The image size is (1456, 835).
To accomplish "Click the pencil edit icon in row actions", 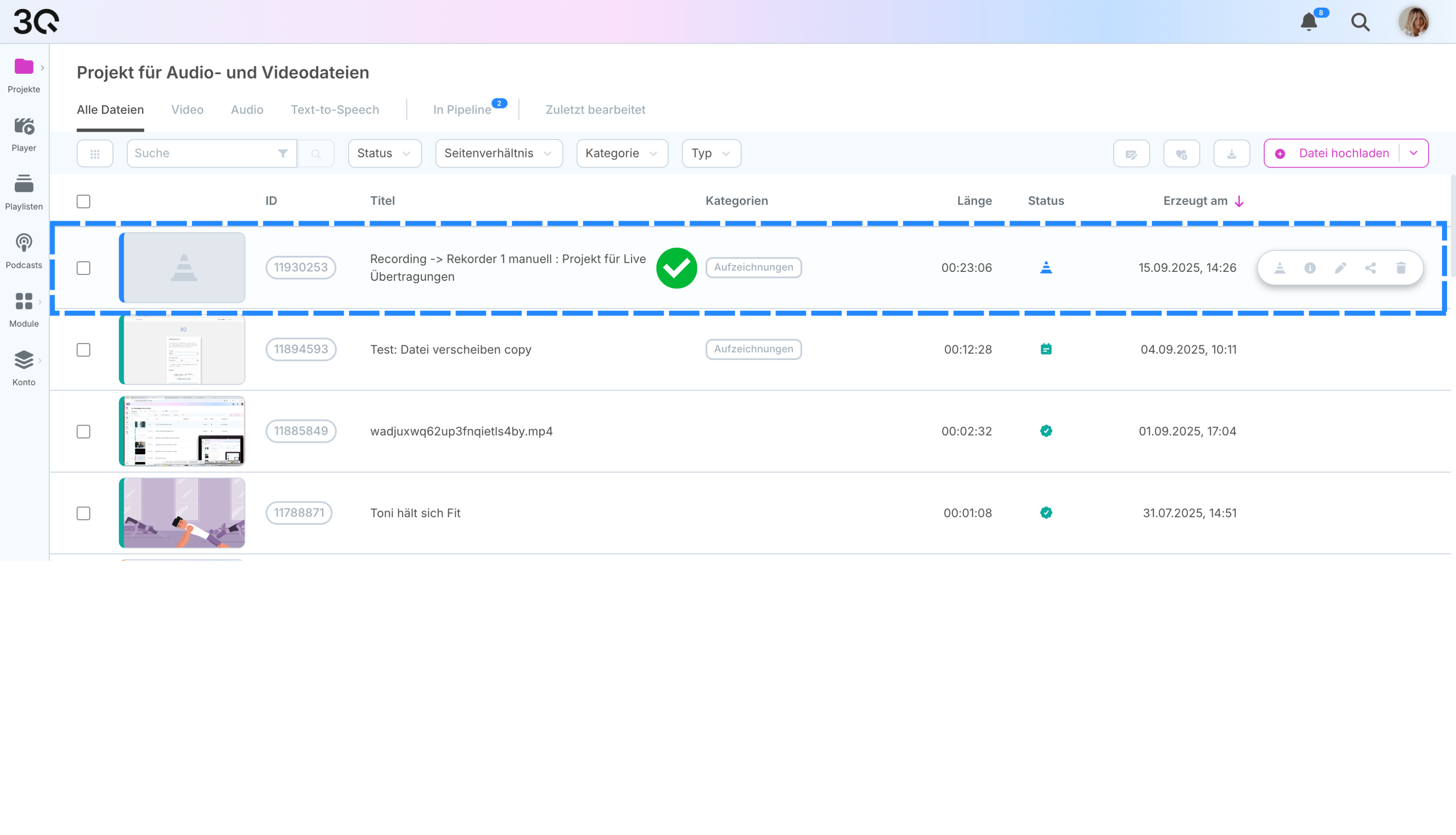I will click(x=1340, y=268).
